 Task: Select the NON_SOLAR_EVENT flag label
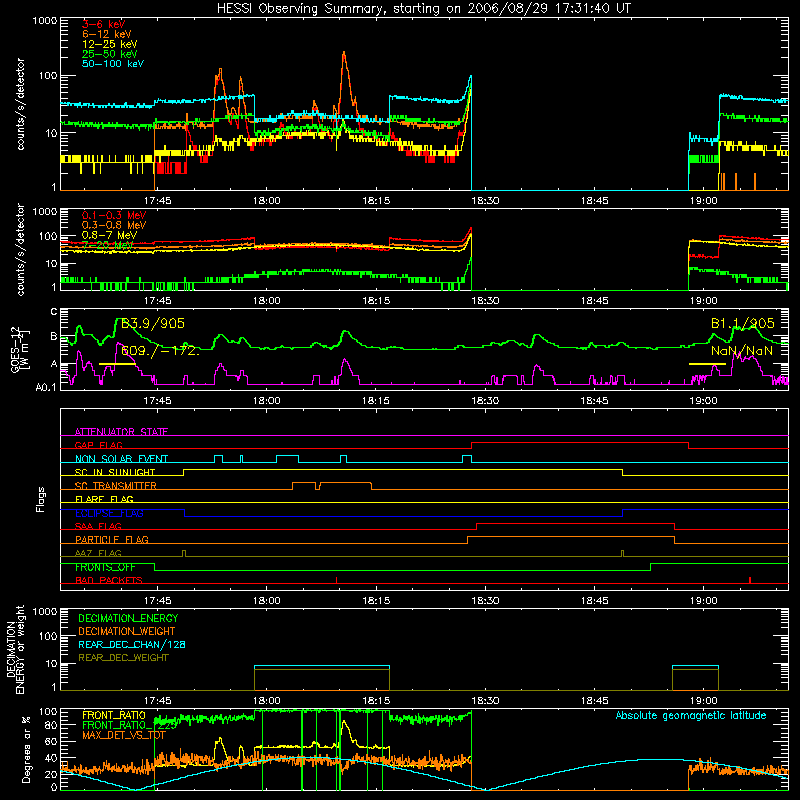(121, 459)
